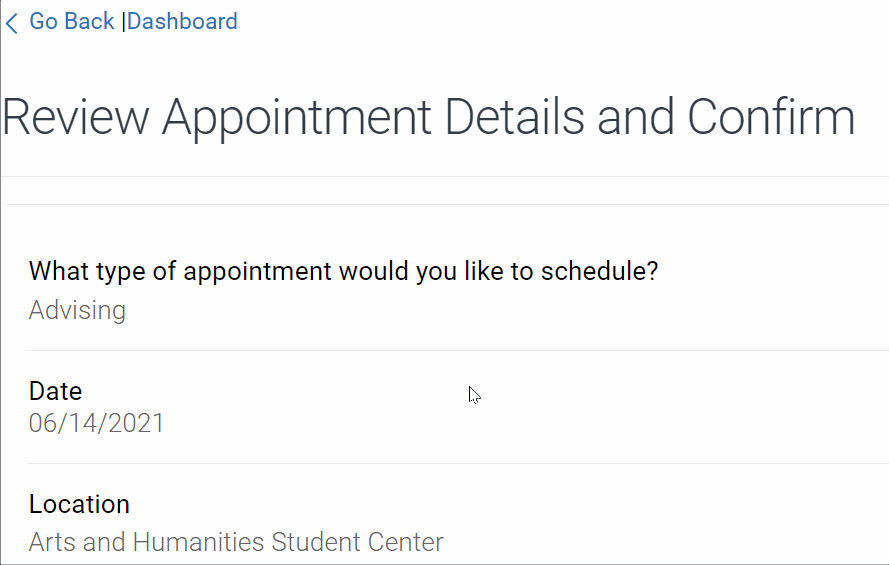
Task: Click the pipe separator before Dashboard
Action: point(123,21)
